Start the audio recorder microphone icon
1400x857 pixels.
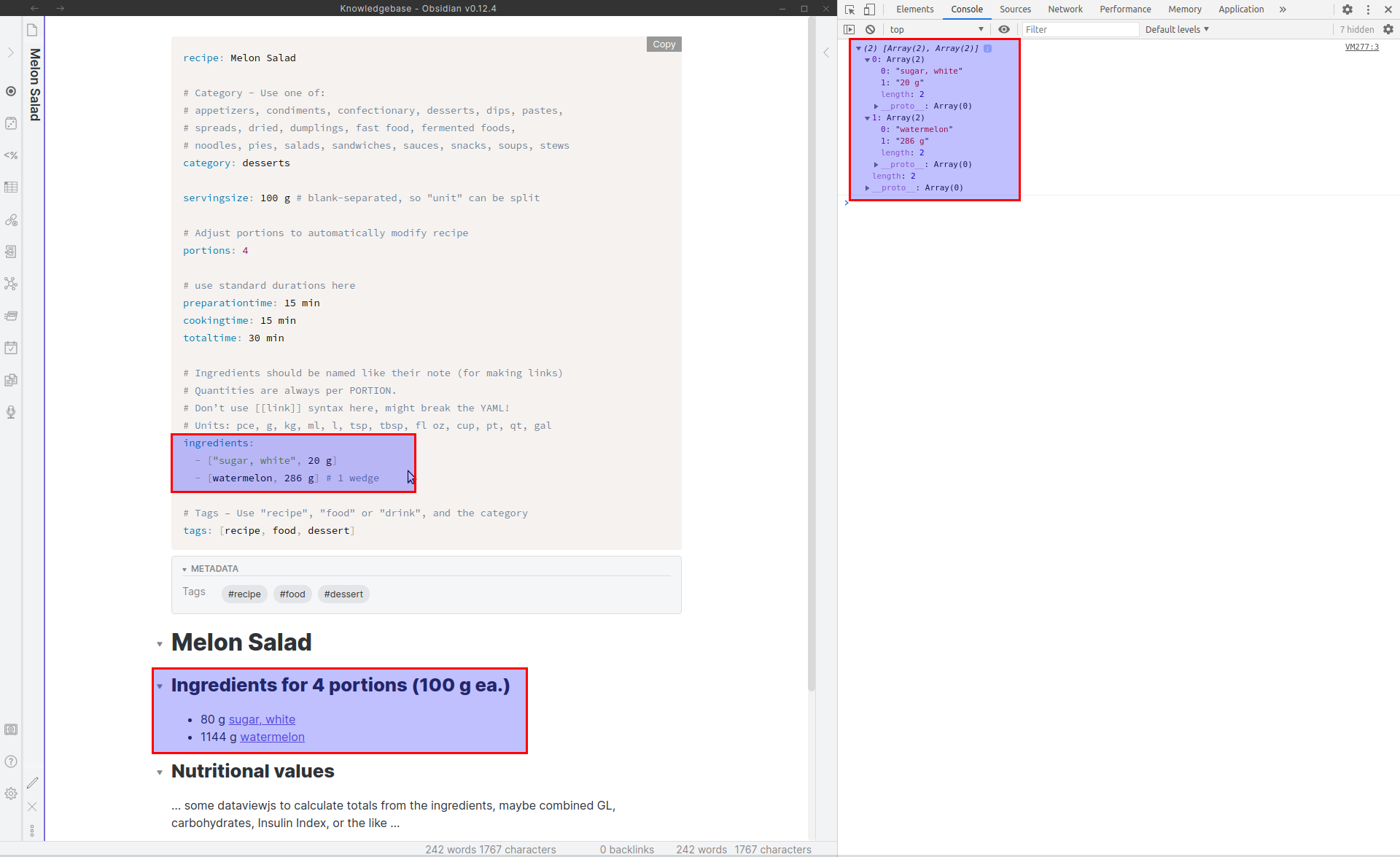tap(11, 412)
